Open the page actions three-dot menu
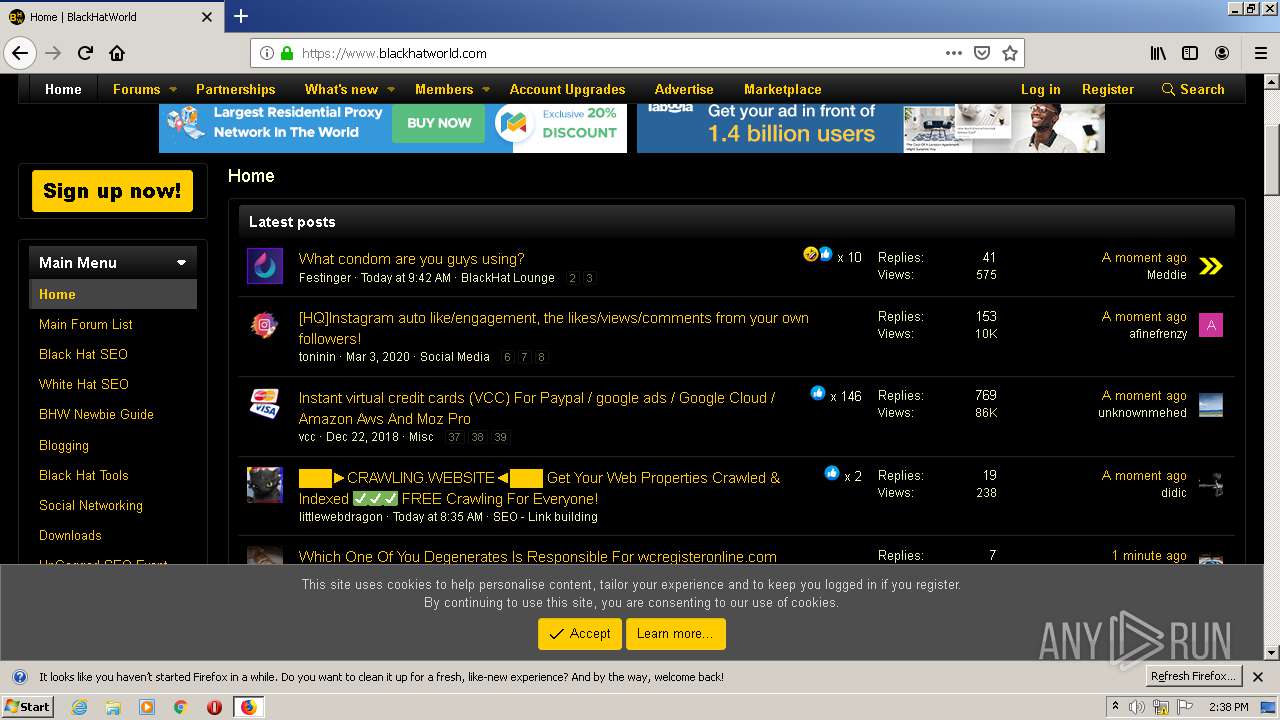1280x720 pixels. coord(954,53)
